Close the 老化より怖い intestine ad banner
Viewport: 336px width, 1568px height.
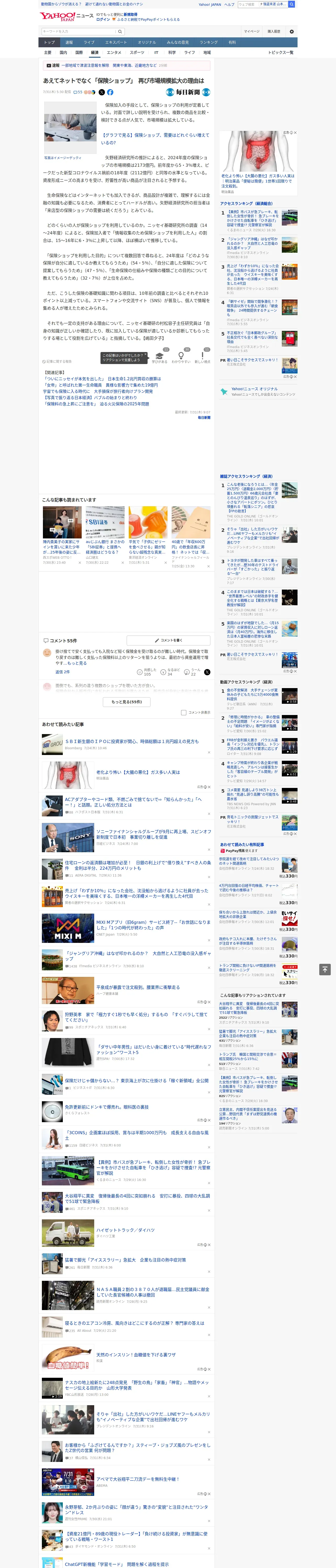295,133
